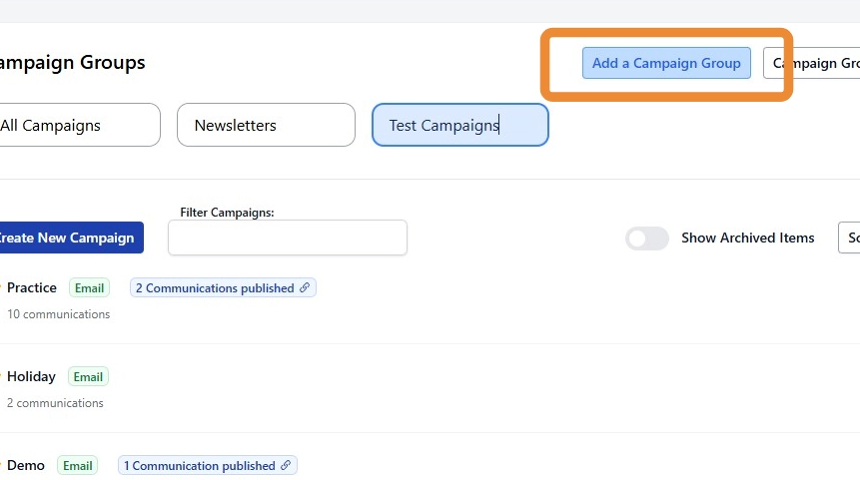Click the link icon in the 2 Communications published badge
Image resolution: width=860 pixels, height=480 pixels.
(305, 288)
